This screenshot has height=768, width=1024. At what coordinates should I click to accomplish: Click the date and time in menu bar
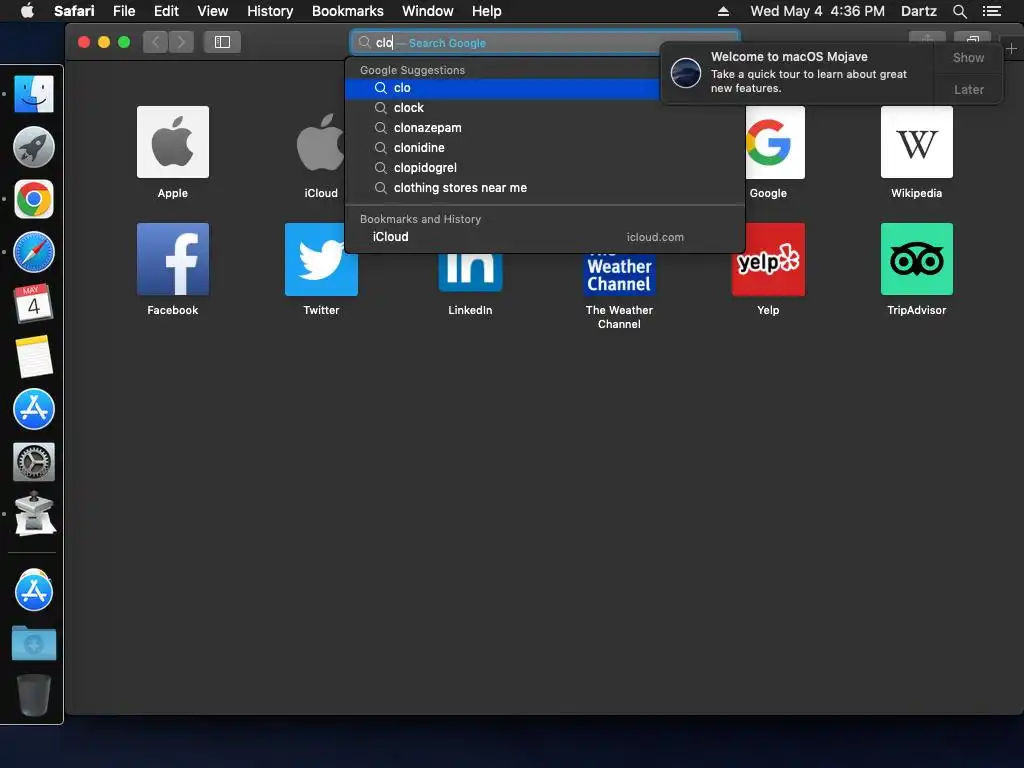point(817,11)
